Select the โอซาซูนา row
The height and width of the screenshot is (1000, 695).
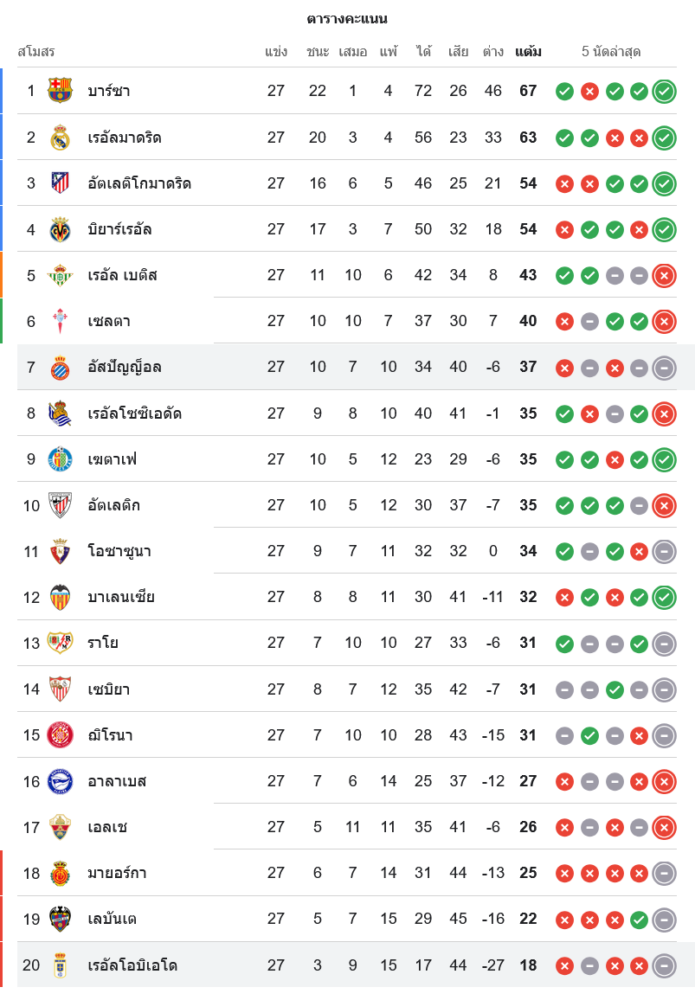point(119,551)
